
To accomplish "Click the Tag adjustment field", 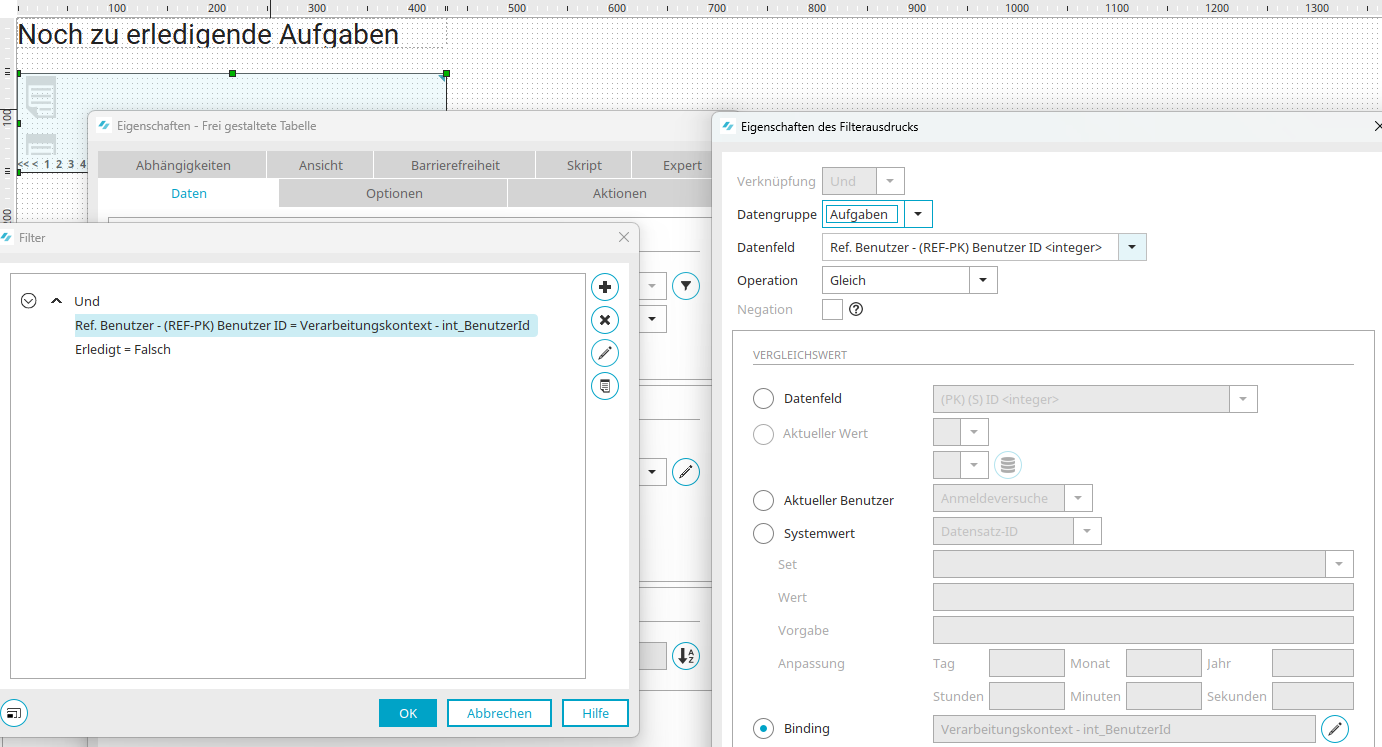I will click(1027, 663).
